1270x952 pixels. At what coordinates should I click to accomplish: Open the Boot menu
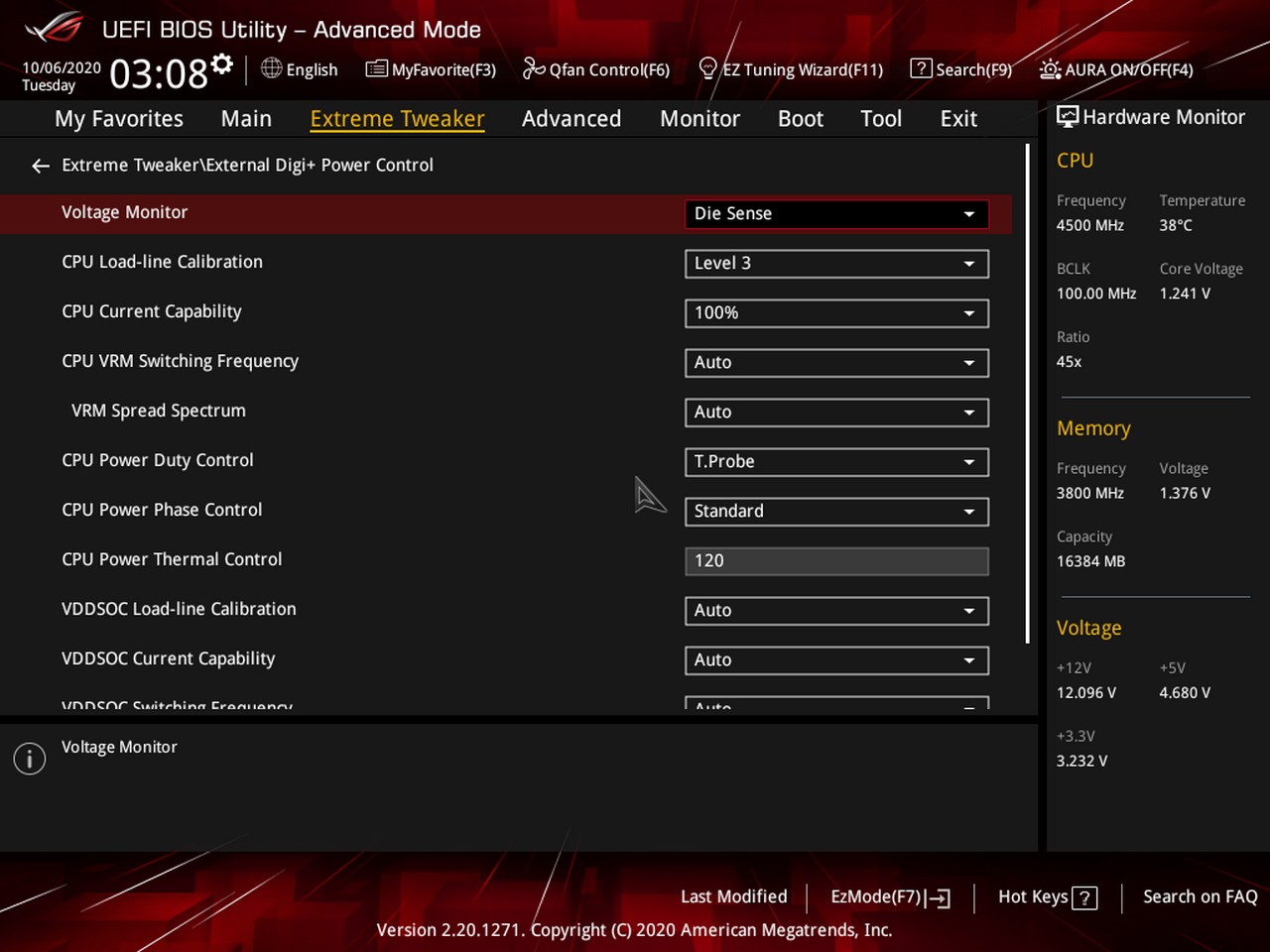[x=800, y=118]
